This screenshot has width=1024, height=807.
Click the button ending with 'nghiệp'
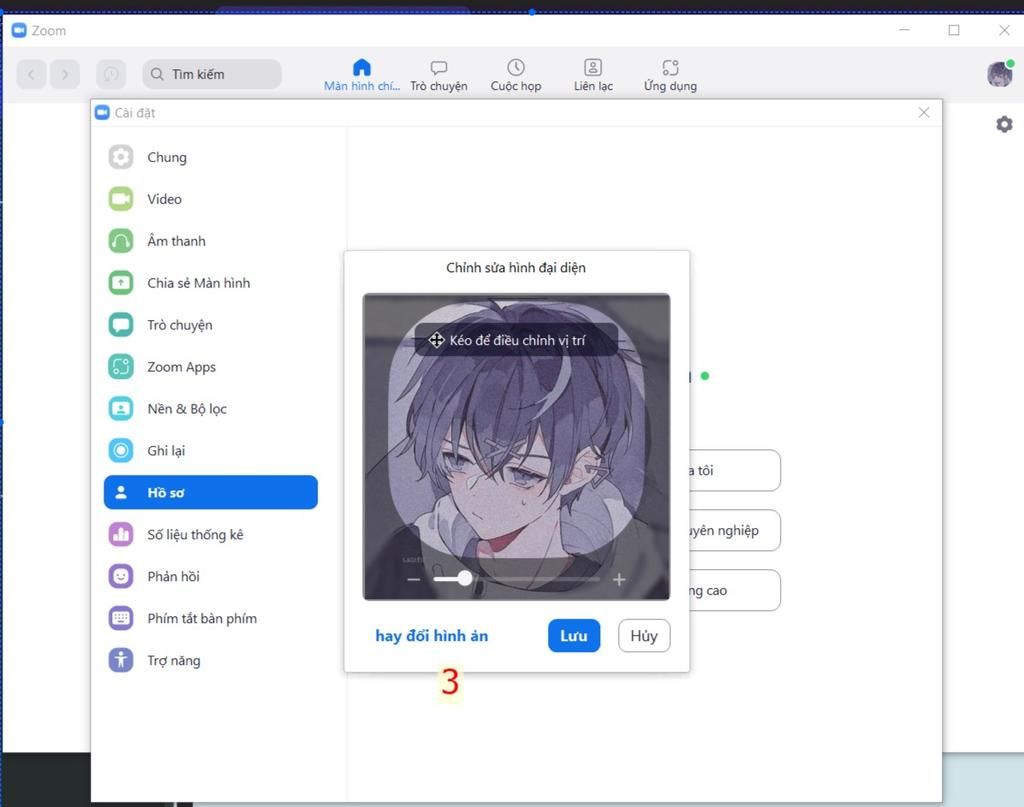point(735,530)
